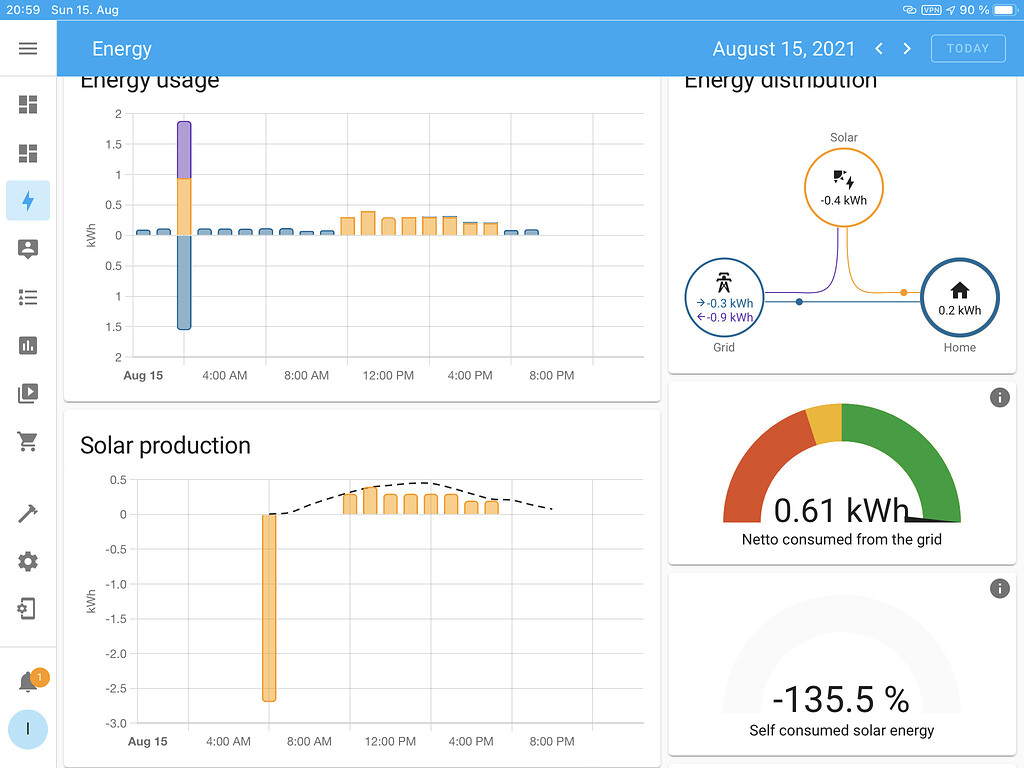This screenshot has height=768, width=1024.
Task: Open the Self consumed solar info expander
Action: click(x=999, y=588)
